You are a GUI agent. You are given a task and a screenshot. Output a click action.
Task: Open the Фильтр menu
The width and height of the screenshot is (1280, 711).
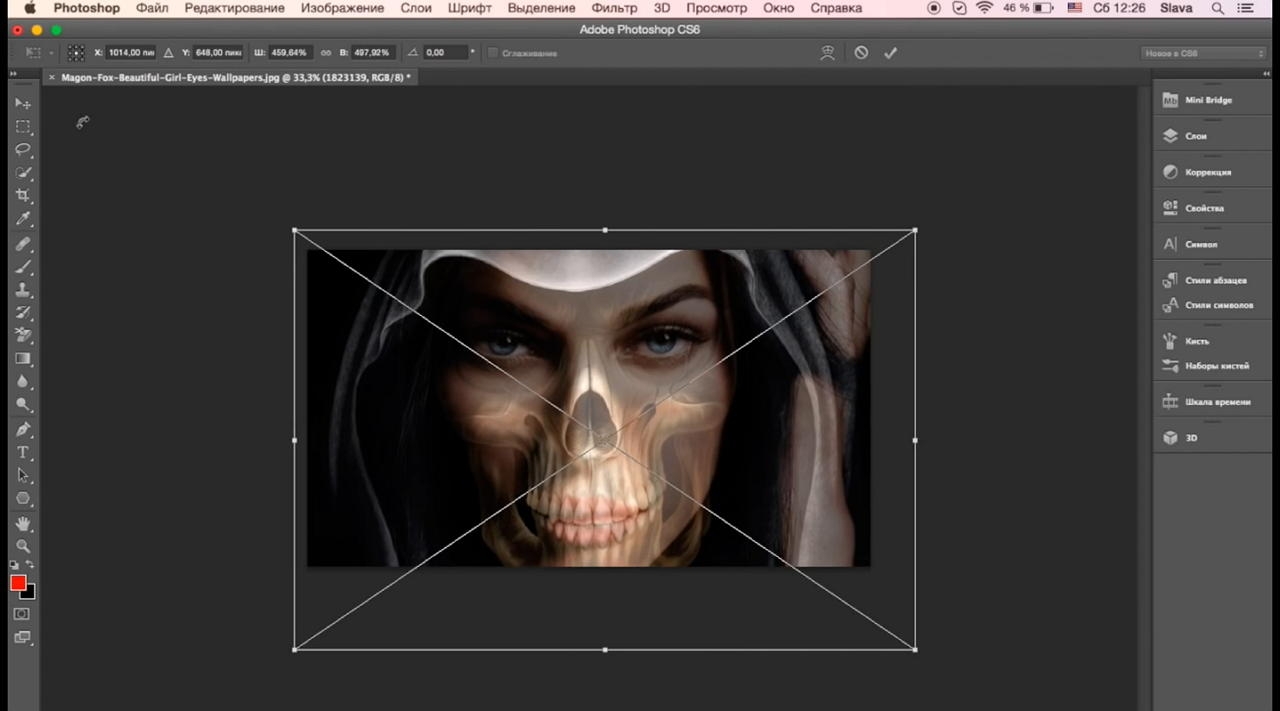coord(614,8)
